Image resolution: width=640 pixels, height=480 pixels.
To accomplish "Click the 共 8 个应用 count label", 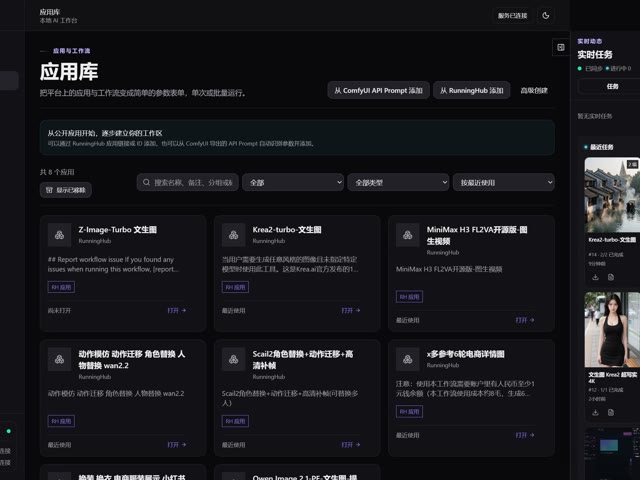I will [57, 172].
